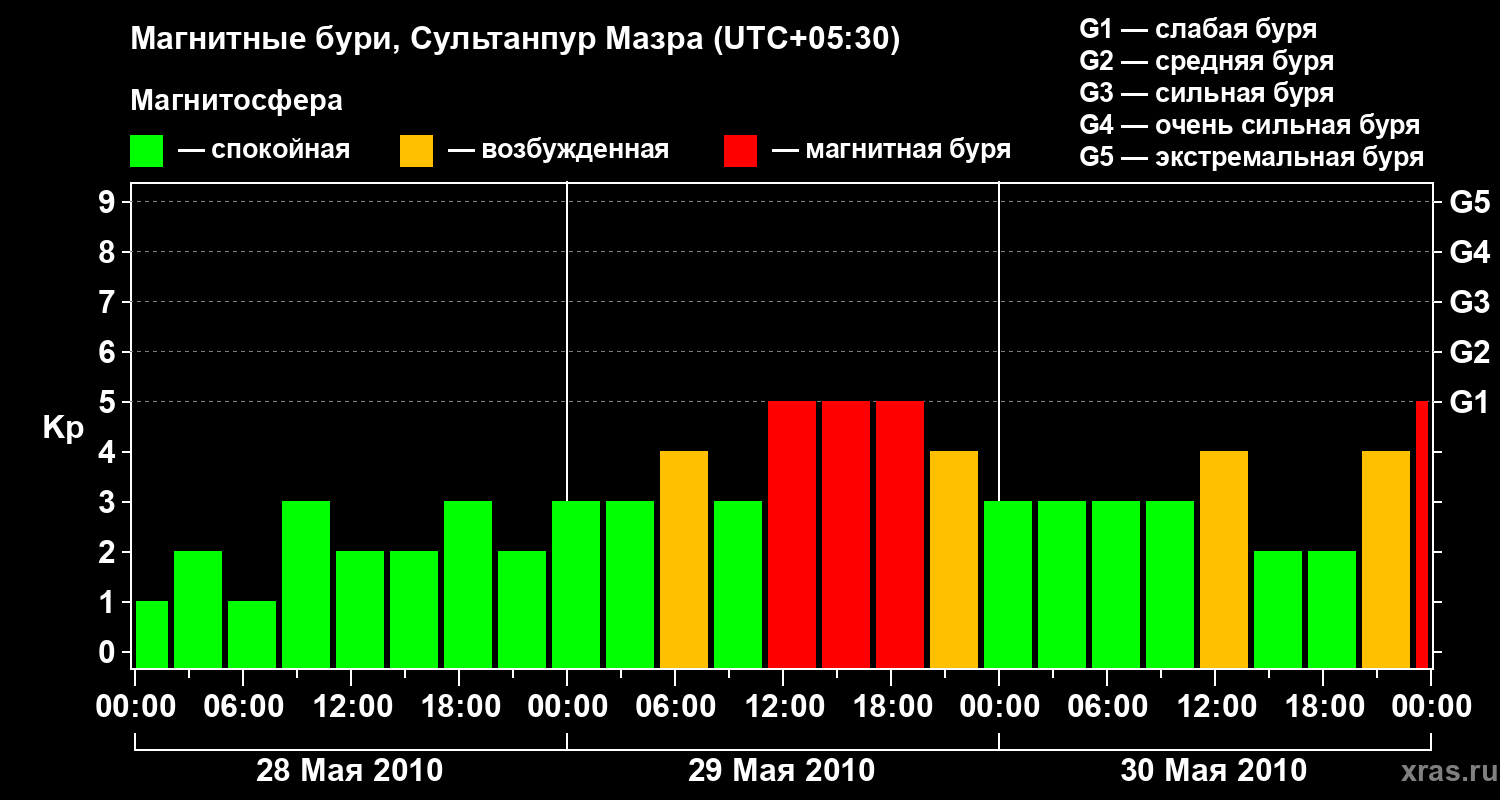This screenshot has width=1500, height=800.
Task: Click the 12:00 time label above 28 Мая
Action: pos(351,707)
